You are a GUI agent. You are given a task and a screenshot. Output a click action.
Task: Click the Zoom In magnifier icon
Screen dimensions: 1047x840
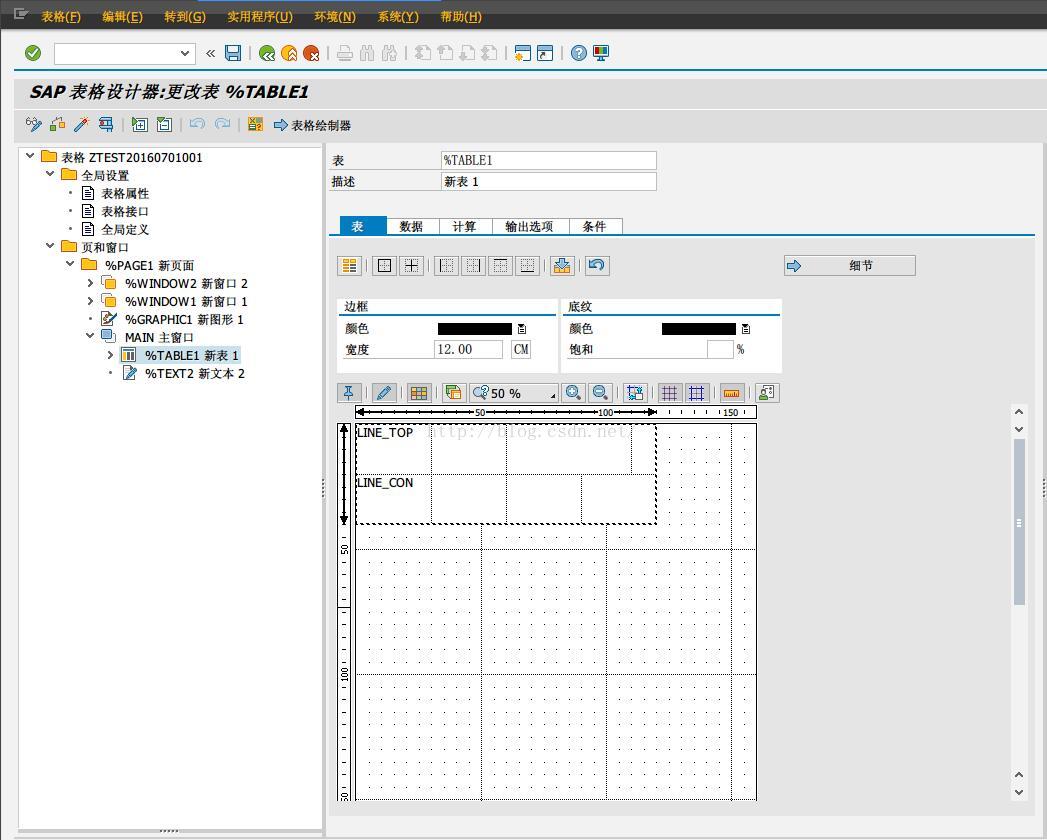click(x=573, y=393)
